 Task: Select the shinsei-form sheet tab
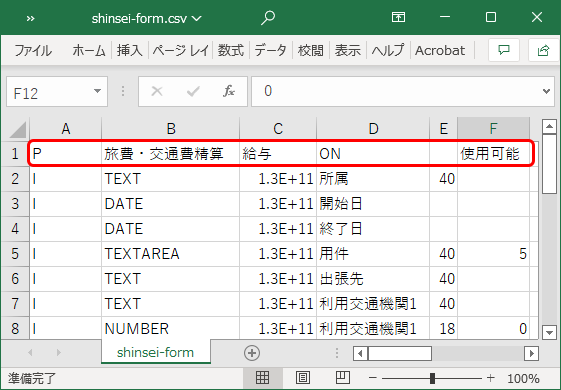pyautogui.click(x=156, y=352)
